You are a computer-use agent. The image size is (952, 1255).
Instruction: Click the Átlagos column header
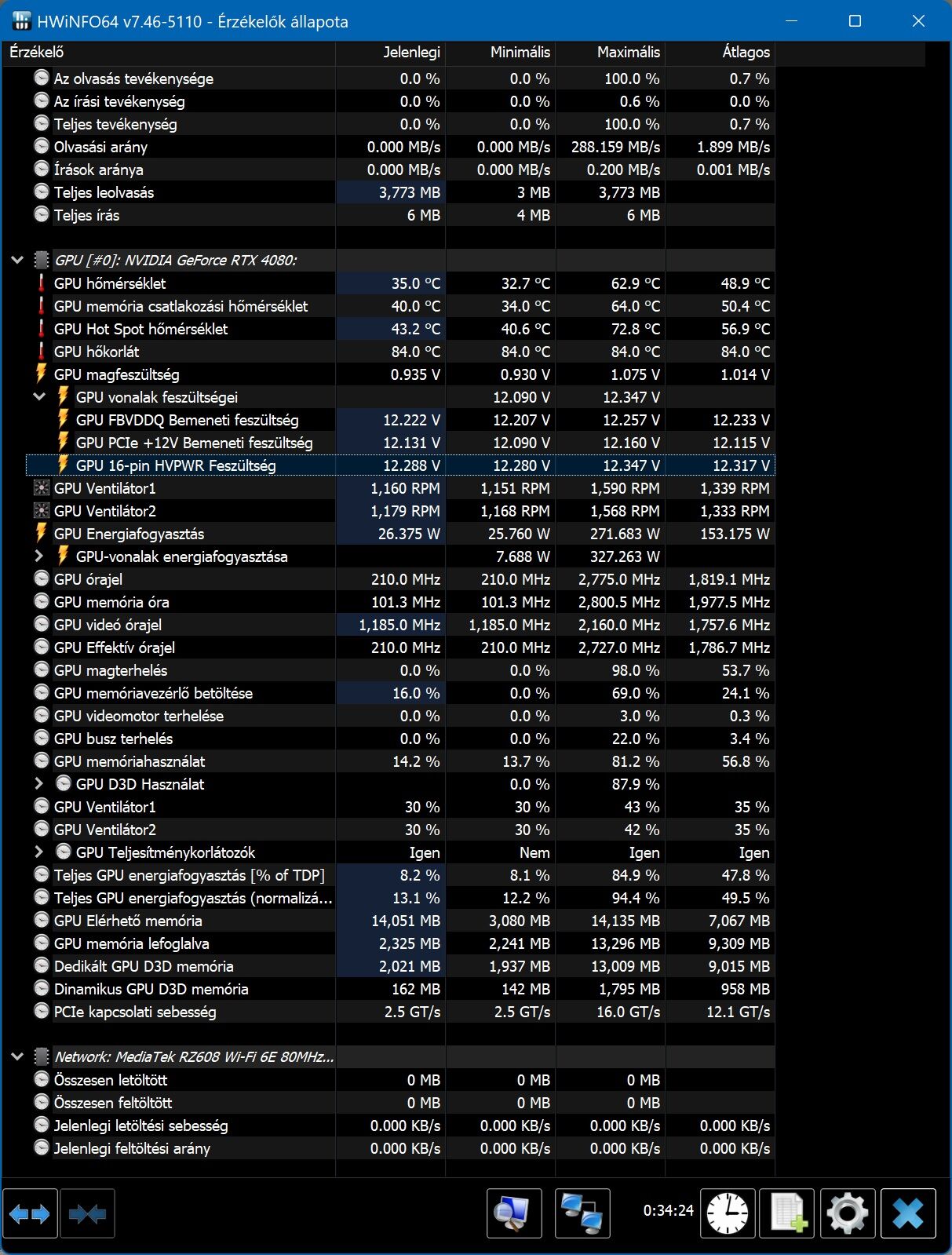[720, 53]
